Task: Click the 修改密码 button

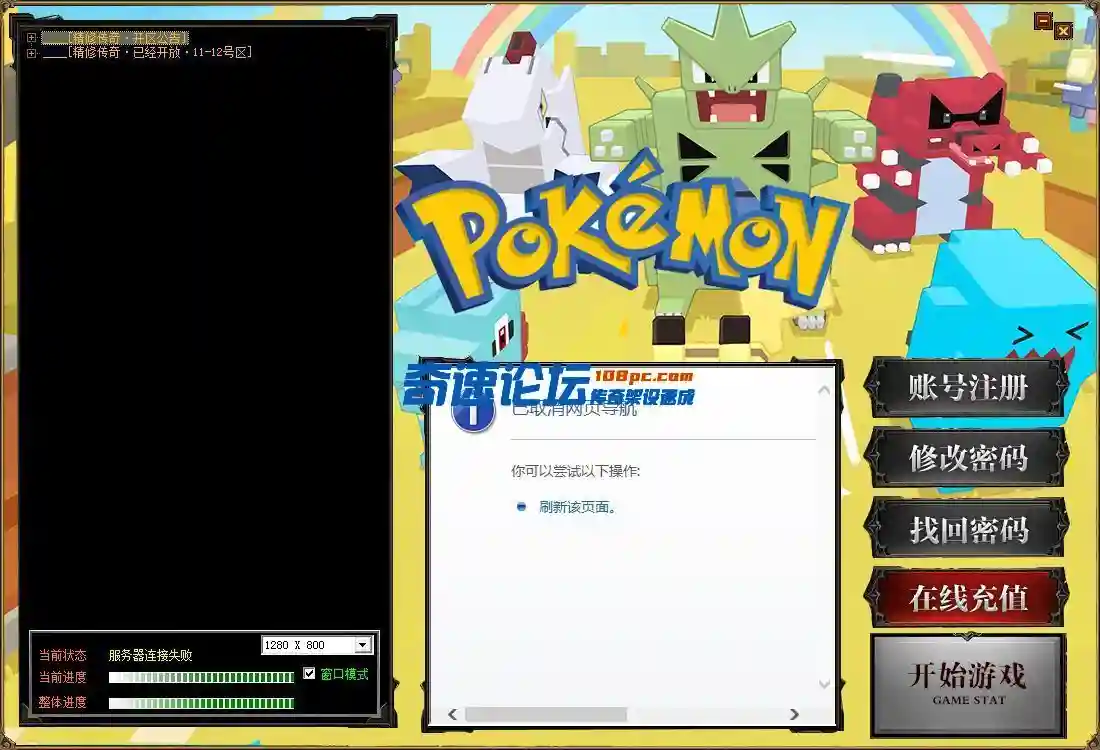Action: 967,458
